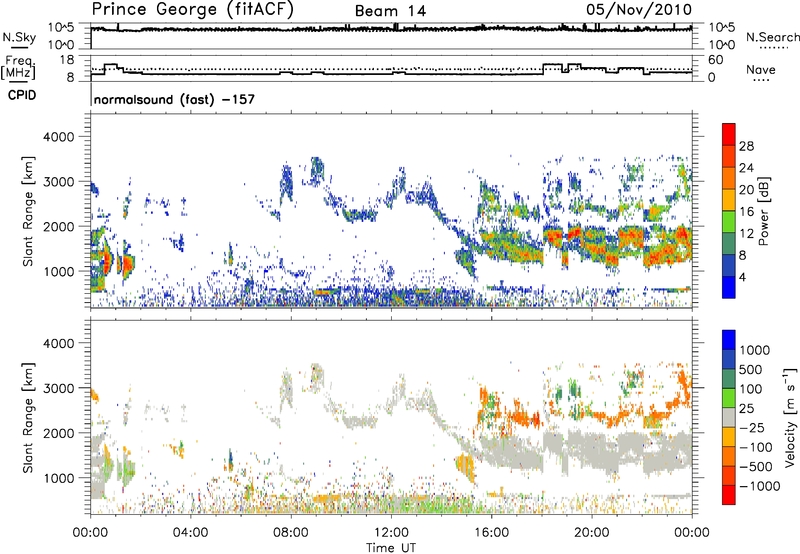Click power colorbar label "24"
Screen dimensions: 800x554
click(746, 168)
